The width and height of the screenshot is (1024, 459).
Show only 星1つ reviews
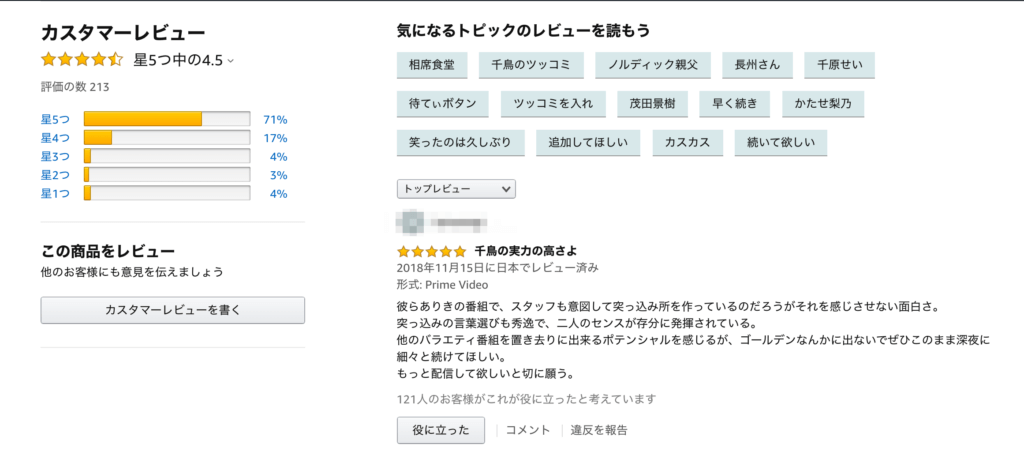[x=55, y=193]
